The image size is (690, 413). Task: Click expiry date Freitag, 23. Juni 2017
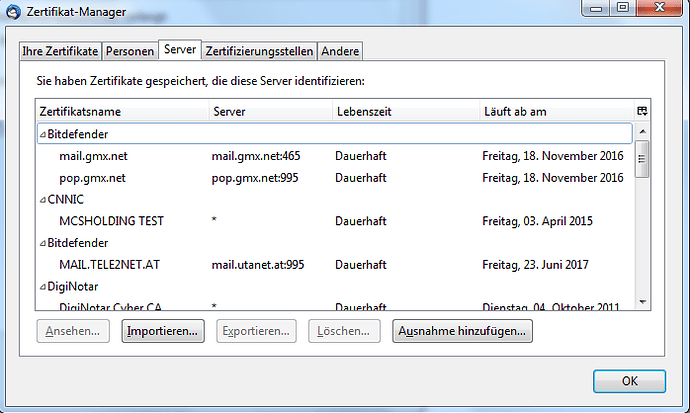tap(535, 265)
